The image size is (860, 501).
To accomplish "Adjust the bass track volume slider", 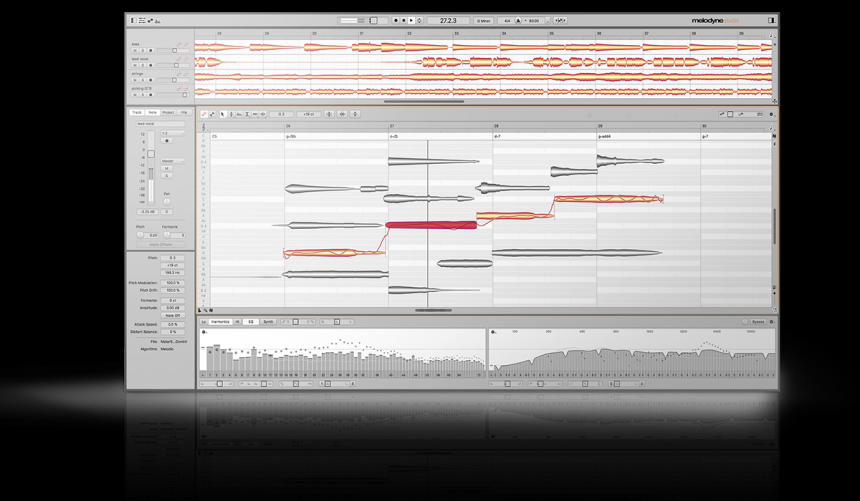I will click(x=173, y=50).
